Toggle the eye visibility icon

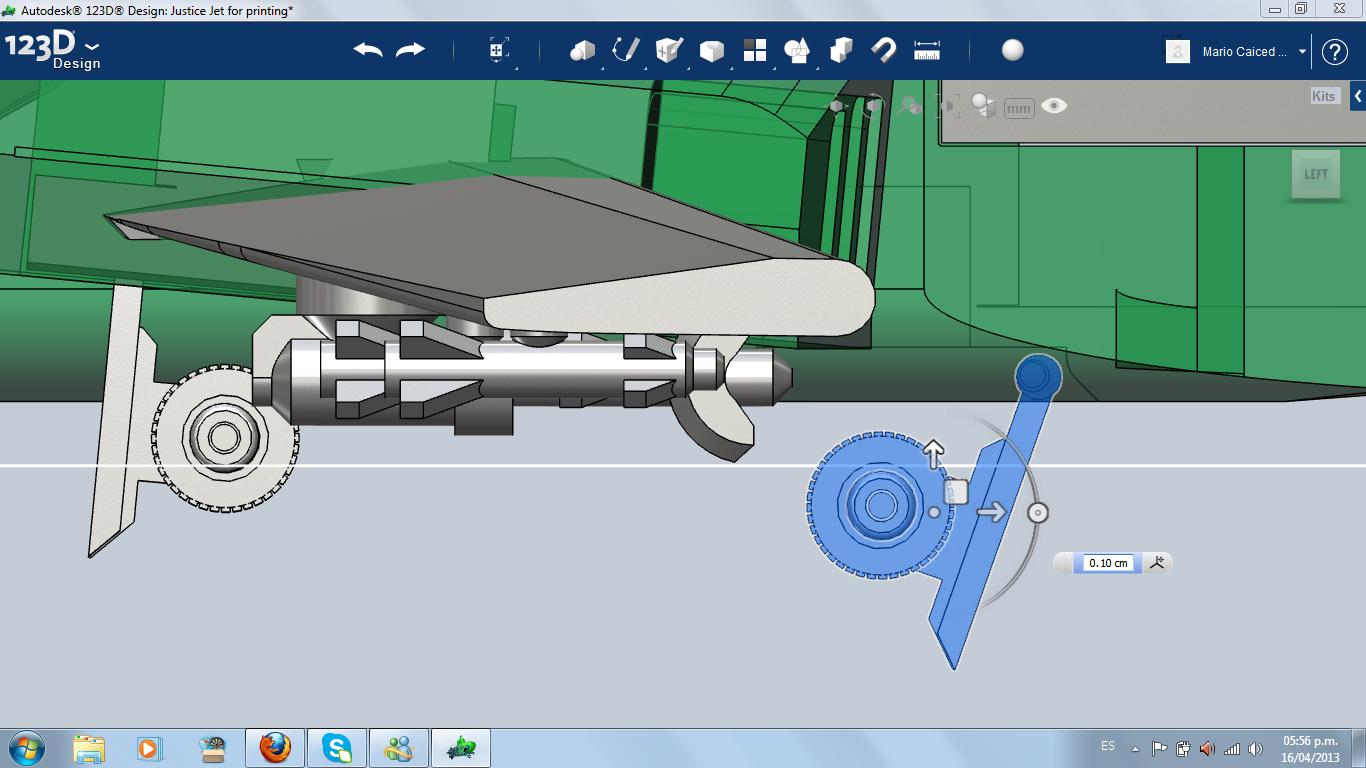tap(1054, 106)
